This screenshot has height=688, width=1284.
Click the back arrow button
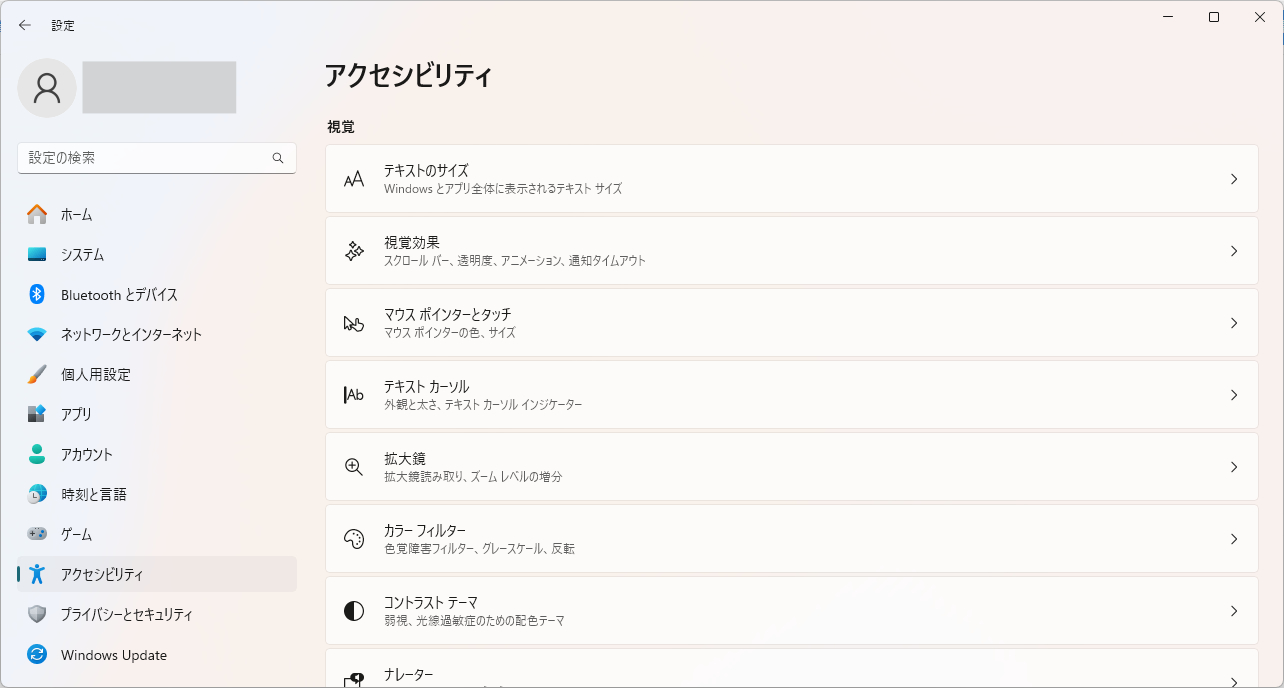coord(24,25)
